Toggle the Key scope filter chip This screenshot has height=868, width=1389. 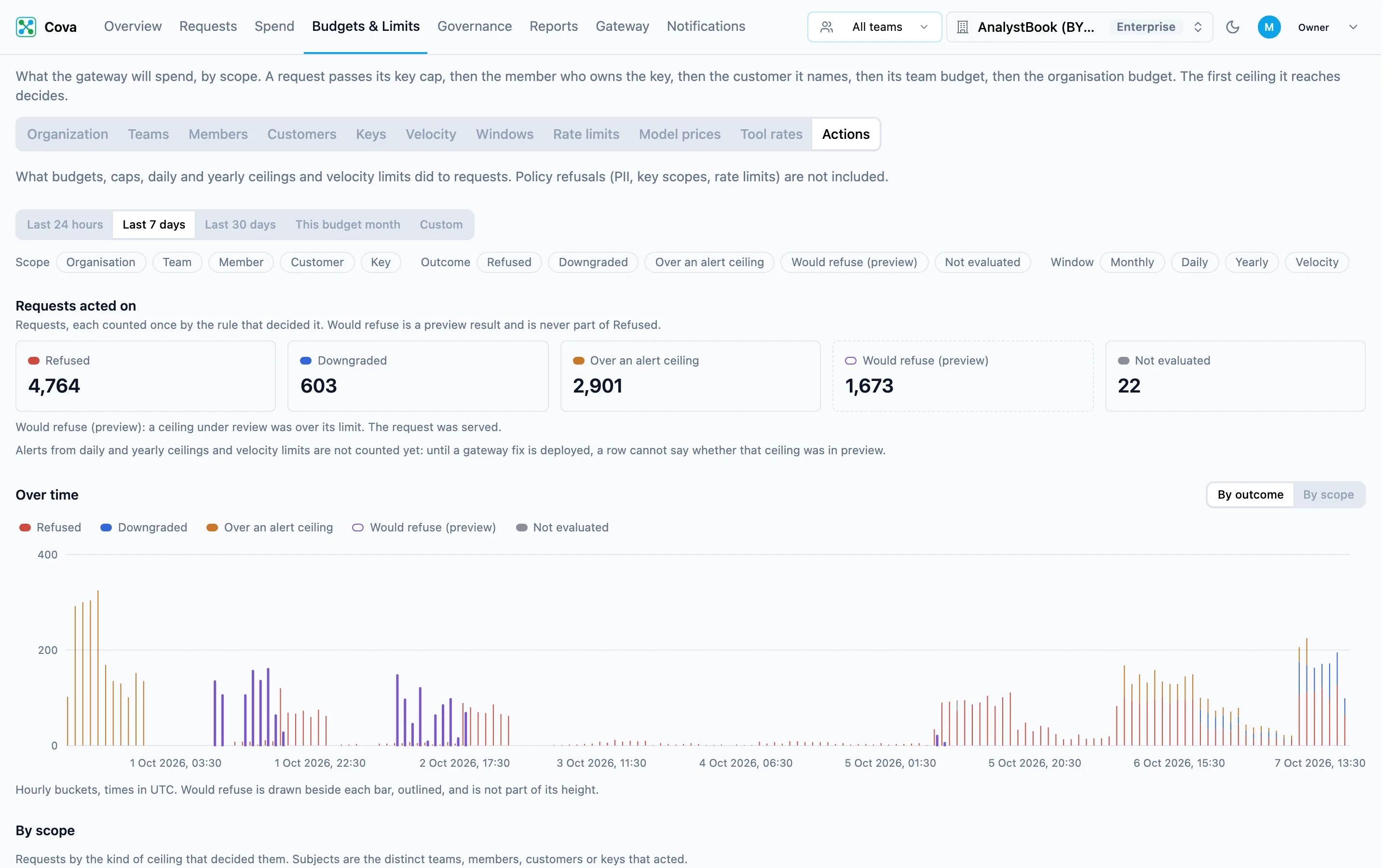(x=381, y=262)
